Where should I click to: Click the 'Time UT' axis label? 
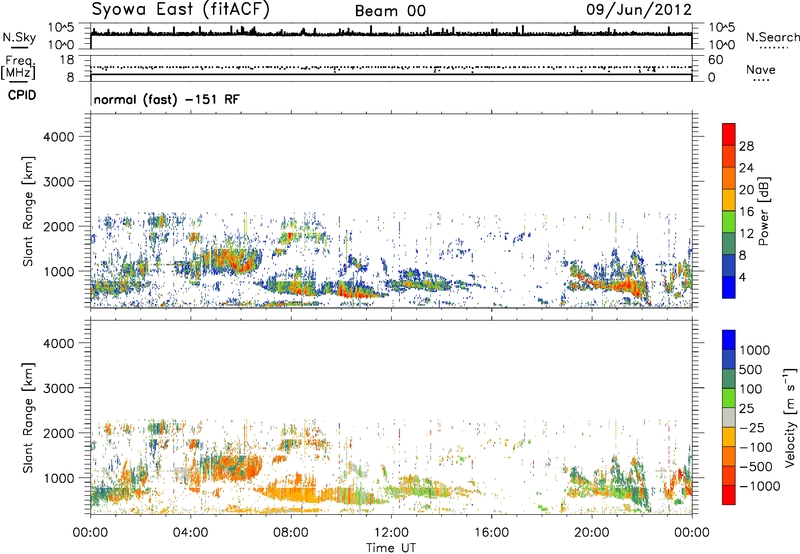(391, 548)
